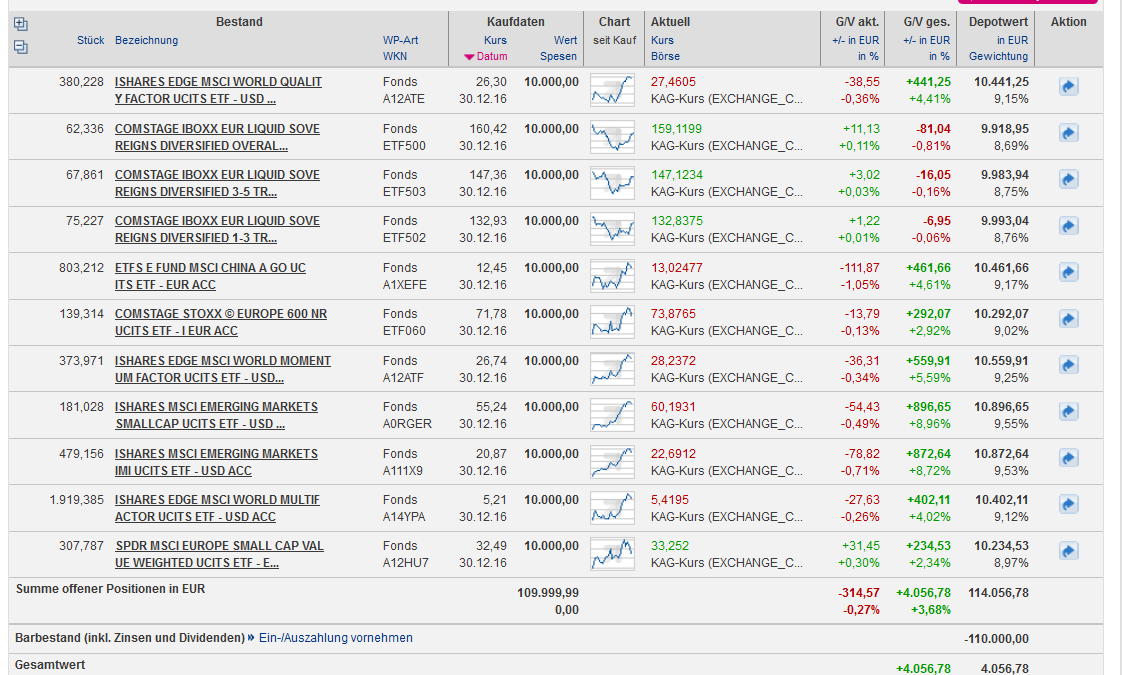Click action icon for iShares World Momentum row

click(1068, 366)
